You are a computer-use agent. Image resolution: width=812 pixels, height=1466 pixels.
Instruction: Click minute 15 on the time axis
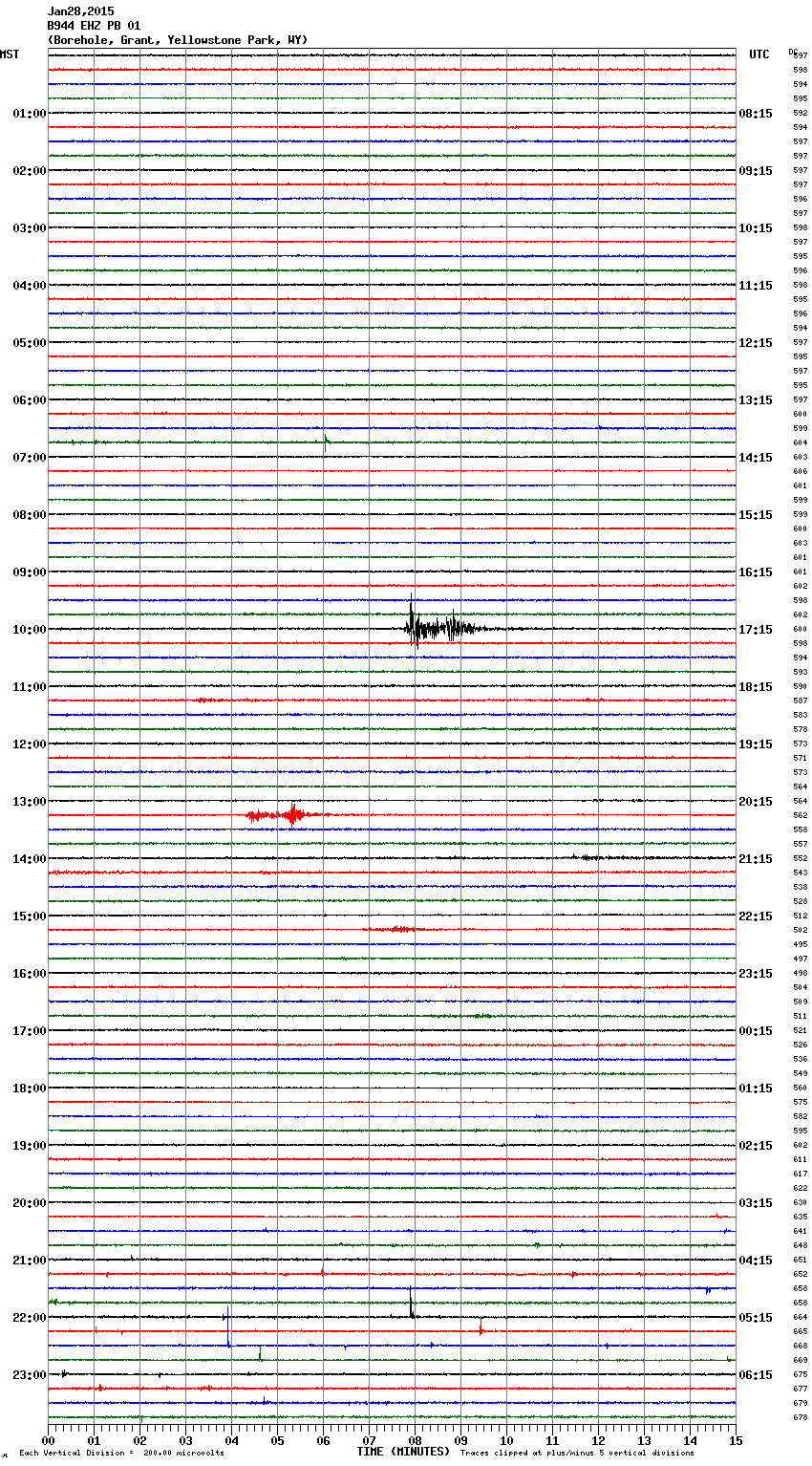[736, 1440]
